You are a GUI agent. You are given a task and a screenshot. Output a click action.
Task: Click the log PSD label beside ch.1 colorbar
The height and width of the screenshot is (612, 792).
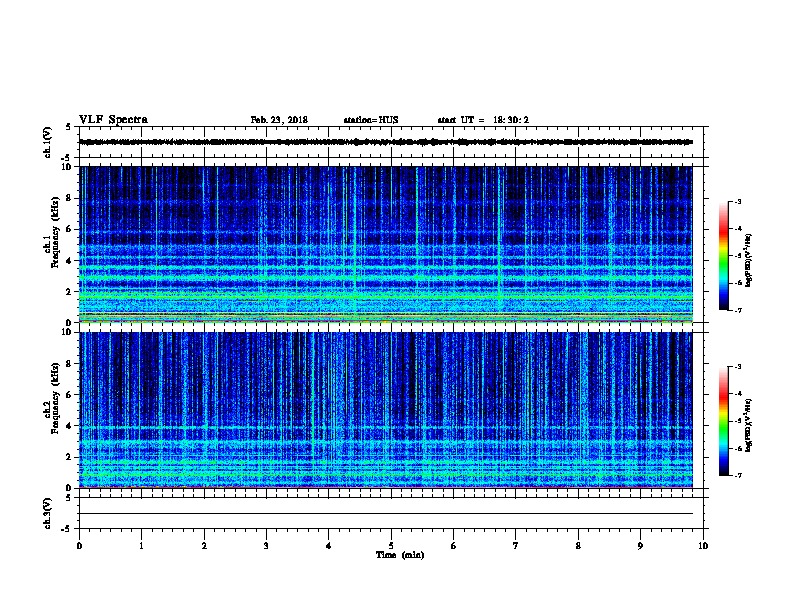[748, 260]
